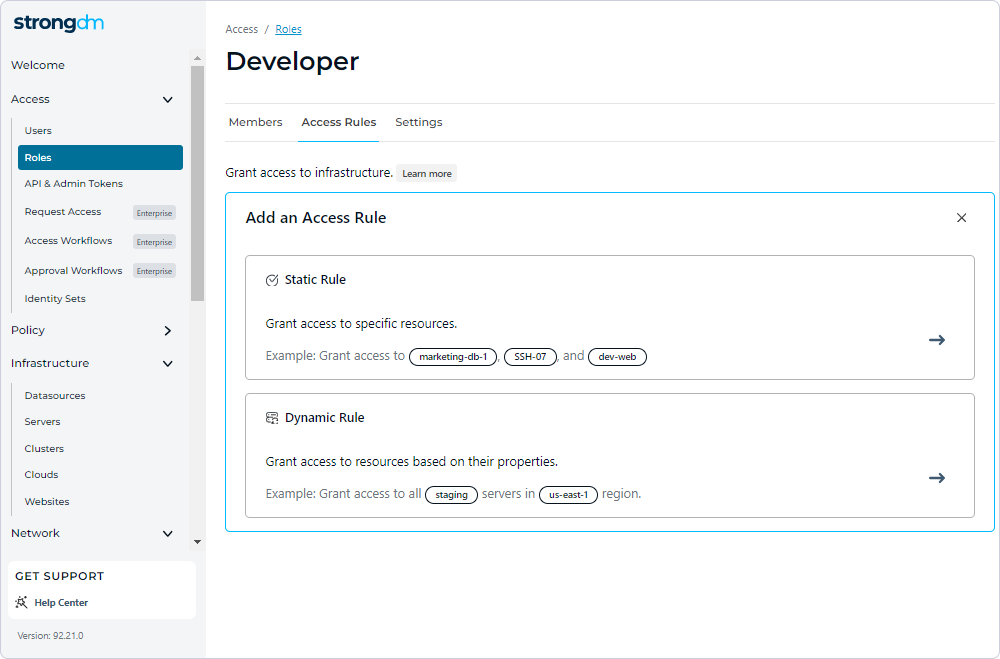Viewport: 1000px width, 659px height.
Task: Expand the Policy section chevron
Action: [x=167, y=330]
